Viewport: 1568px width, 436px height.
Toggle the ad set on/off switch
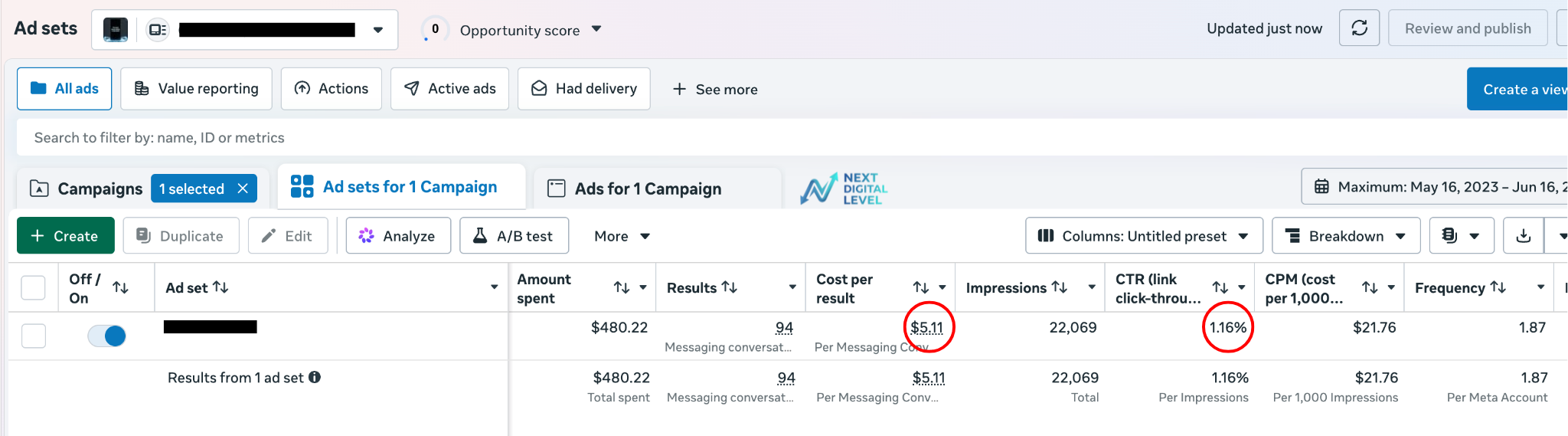106,336
